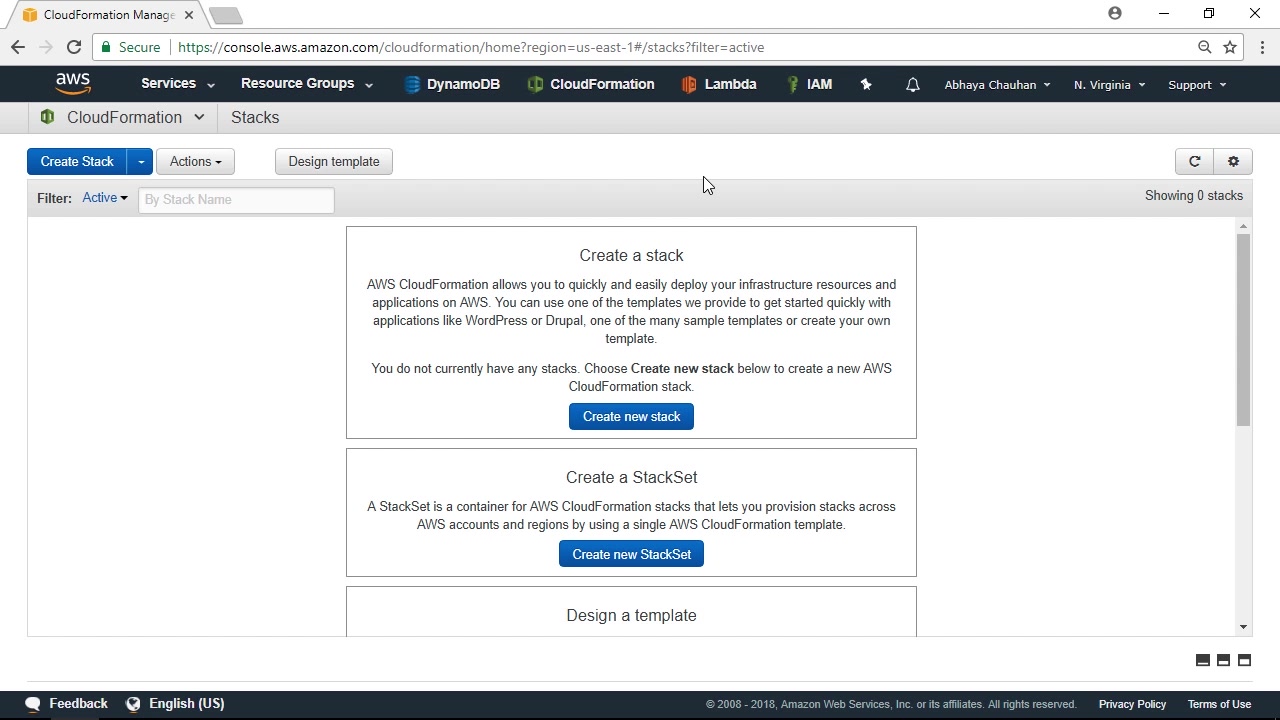Select English (US) language option

186,704
